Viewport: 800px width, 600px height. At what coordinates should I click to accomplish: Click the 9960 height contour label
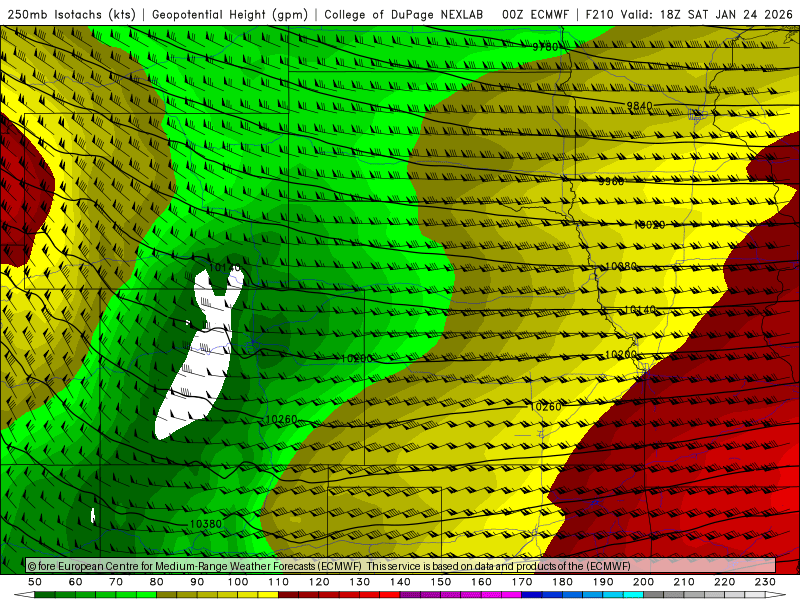611,181
